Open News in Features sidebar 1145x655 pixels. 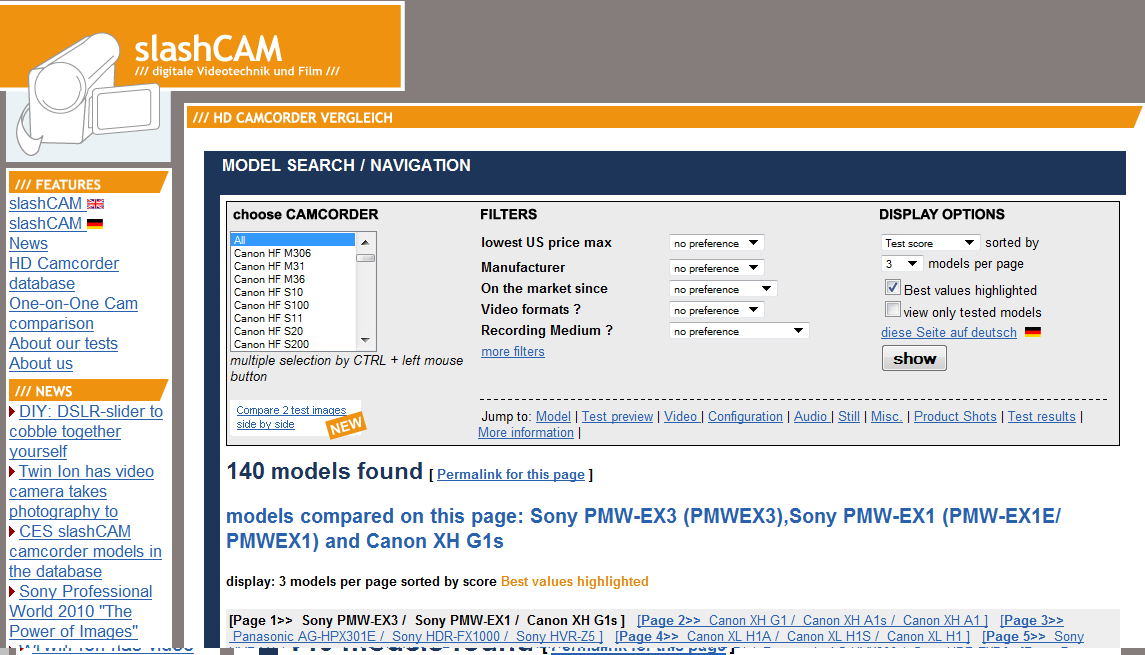coord(28,244)
